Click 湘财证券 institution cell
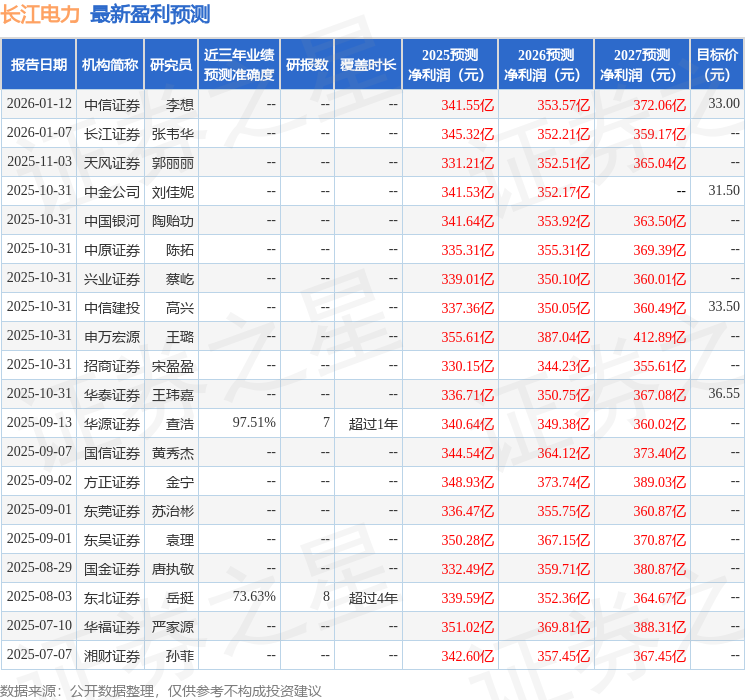 112,656
